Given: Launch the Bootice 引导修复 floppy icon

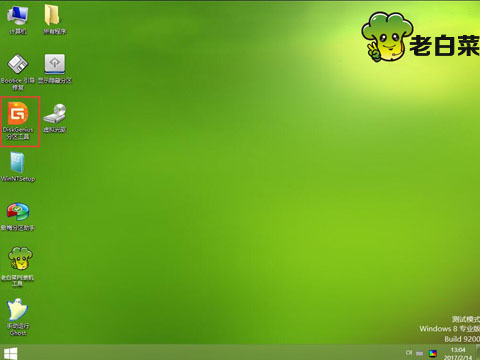Looking at the screenshot, I should point(18,72).
